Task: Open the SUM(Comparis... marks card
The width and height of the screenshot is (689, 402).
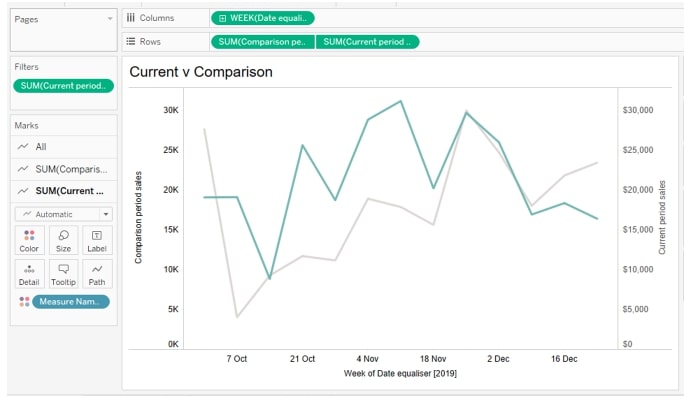Action: pyautogui.click(x=64, y=169)
